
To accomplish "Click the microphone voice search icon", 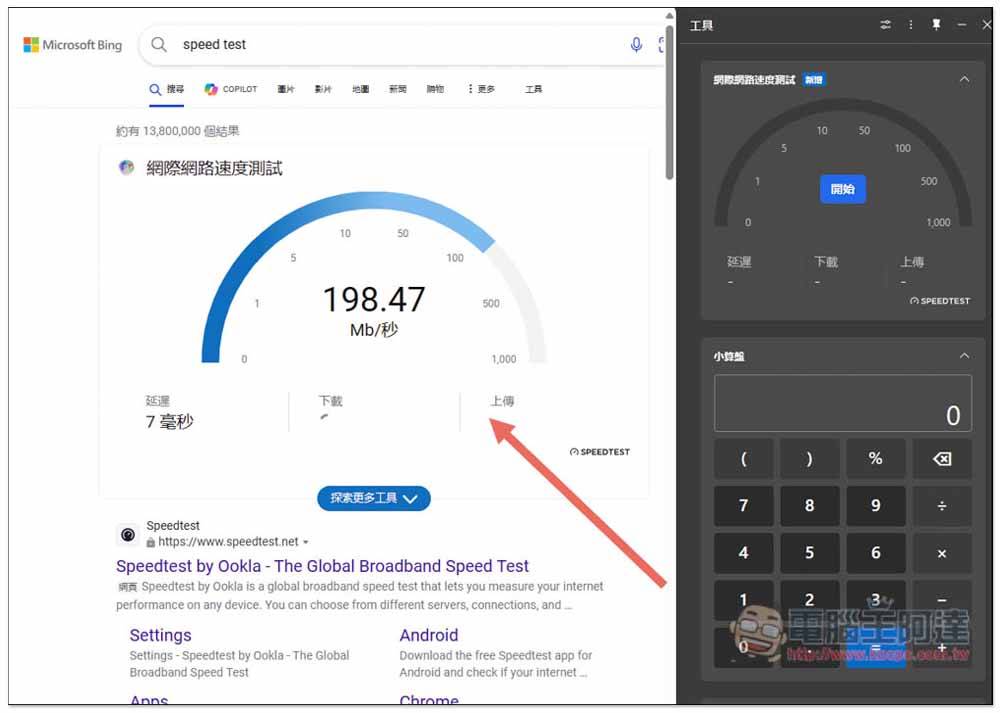I will (636, 45).
